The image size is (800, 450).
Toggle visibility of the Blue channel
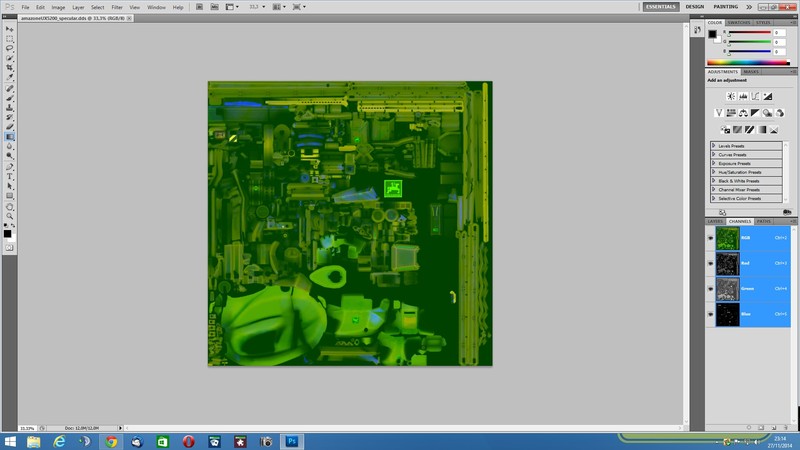pos(710,314)
